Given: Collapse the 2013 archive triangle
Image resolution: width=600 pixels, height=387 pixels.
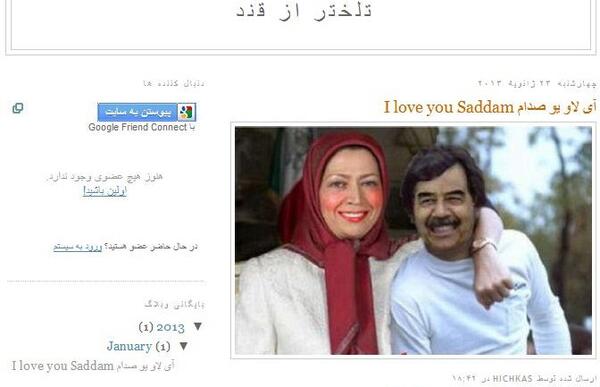Looking at the screenshot, I should 197,327.
